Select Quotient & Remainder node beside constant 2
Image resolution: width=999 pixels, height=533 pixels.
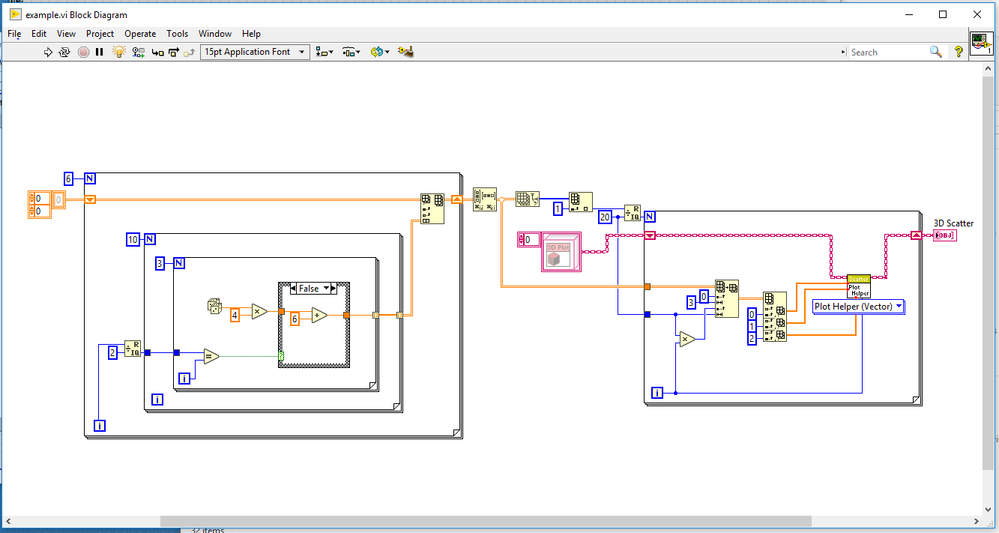pos(133,348)
